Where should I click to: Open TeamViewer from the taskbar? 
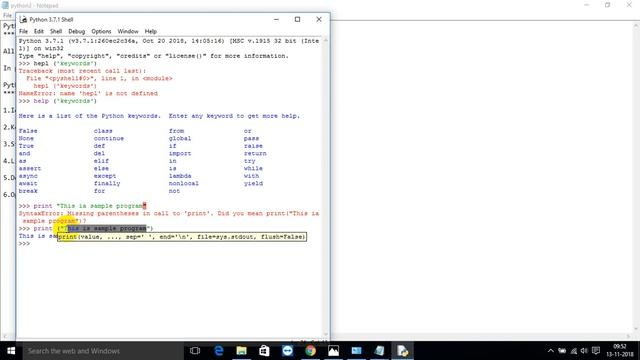coord(287,351)
